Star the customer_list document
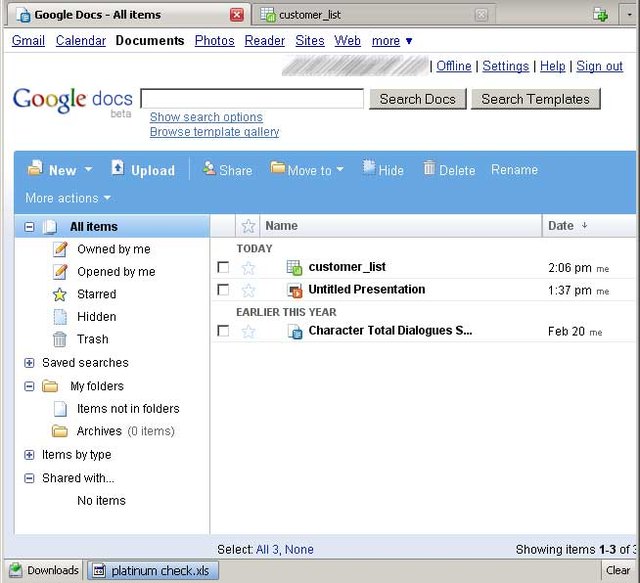 [248, 268]
